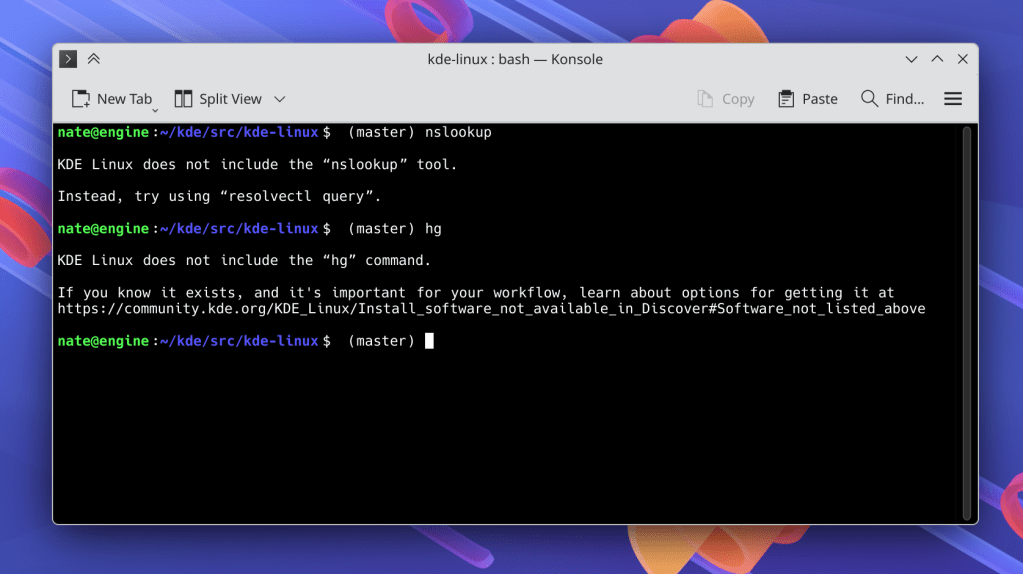
Task: Click the Copy toolbar button
Action: tap(725, 98)
